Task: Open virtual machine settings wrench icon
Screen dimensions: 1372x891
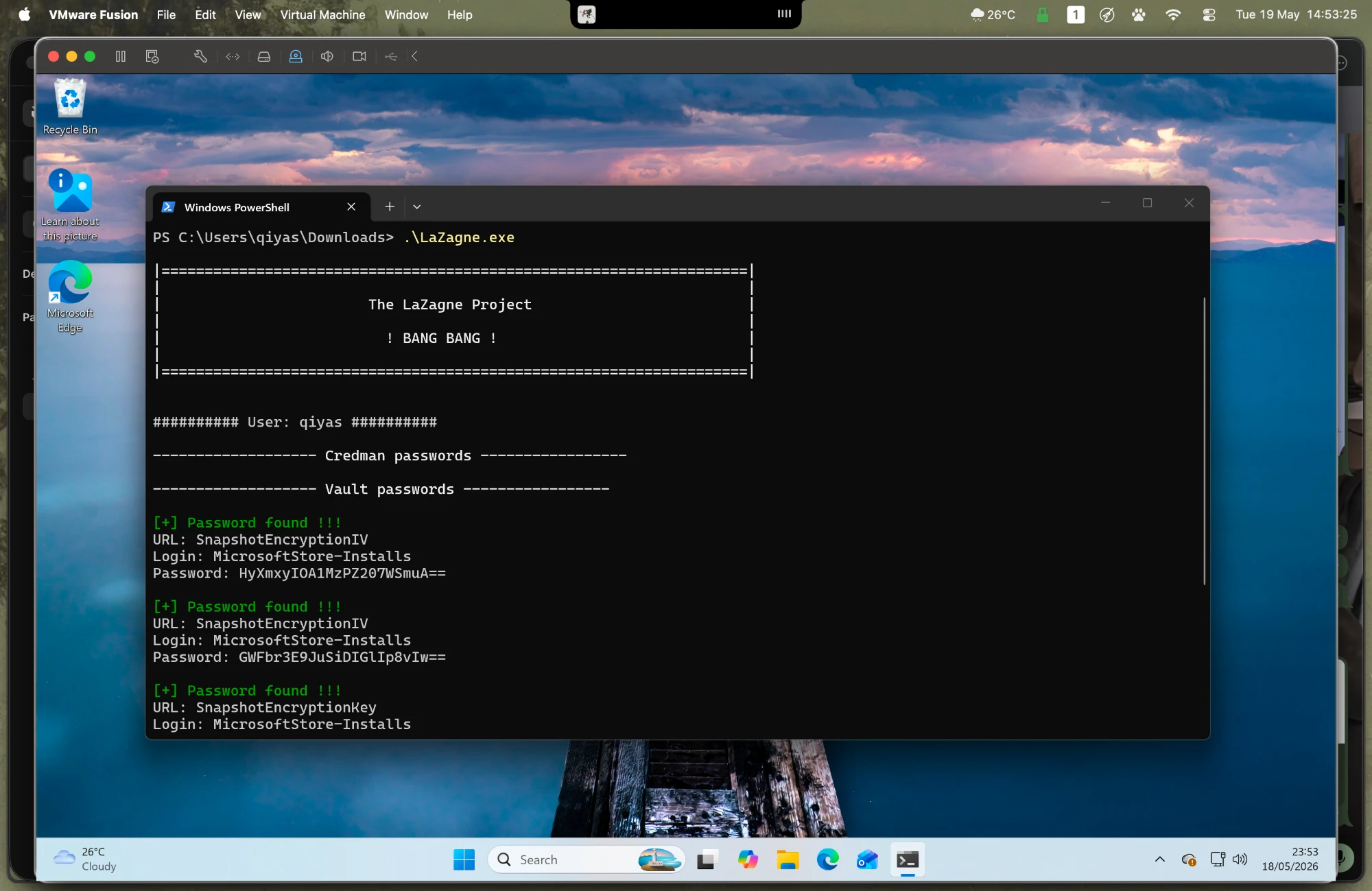Action: tap(200, 56)
